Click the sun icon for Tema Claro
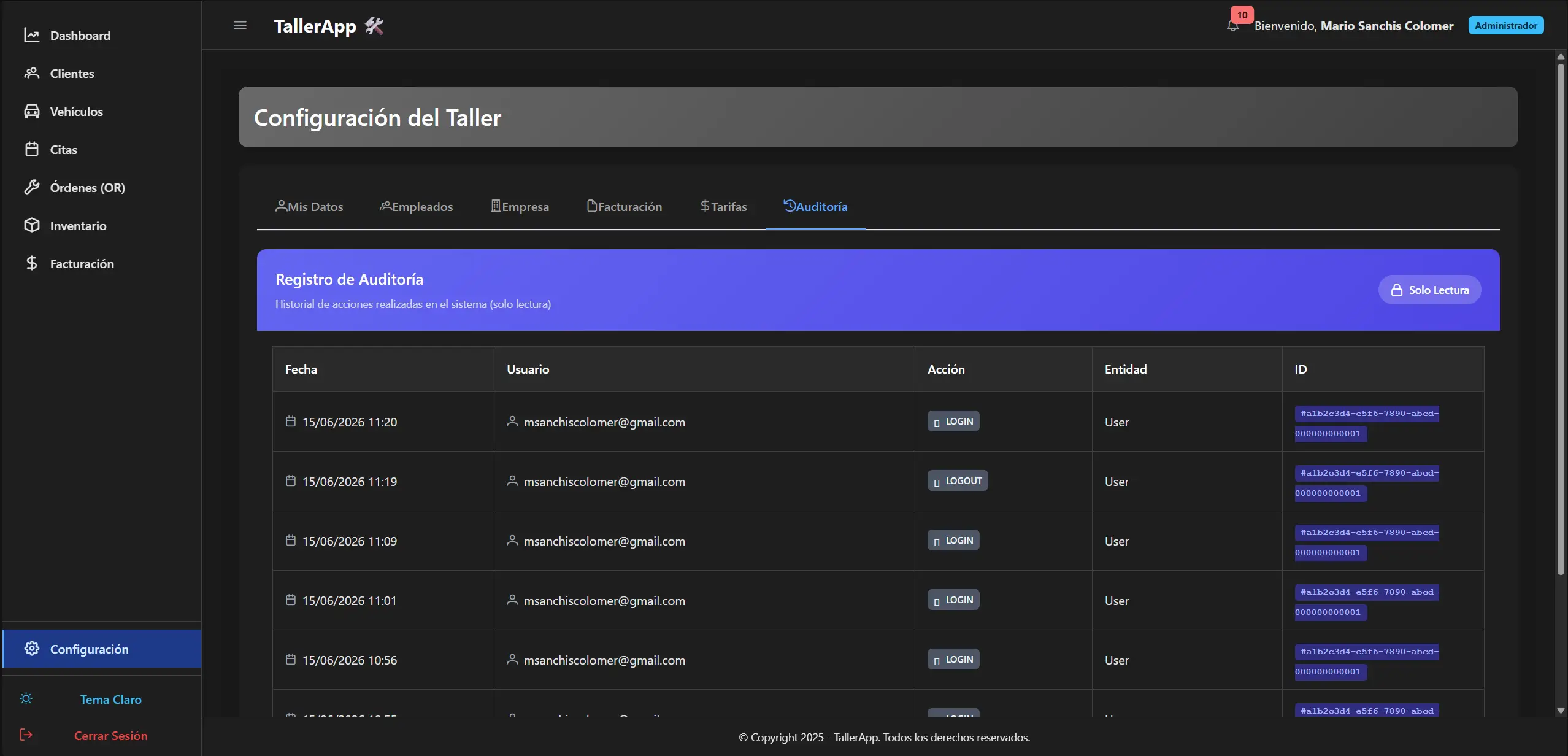The height and width of the screenshot is (756, 1568). tap(26, 699)
